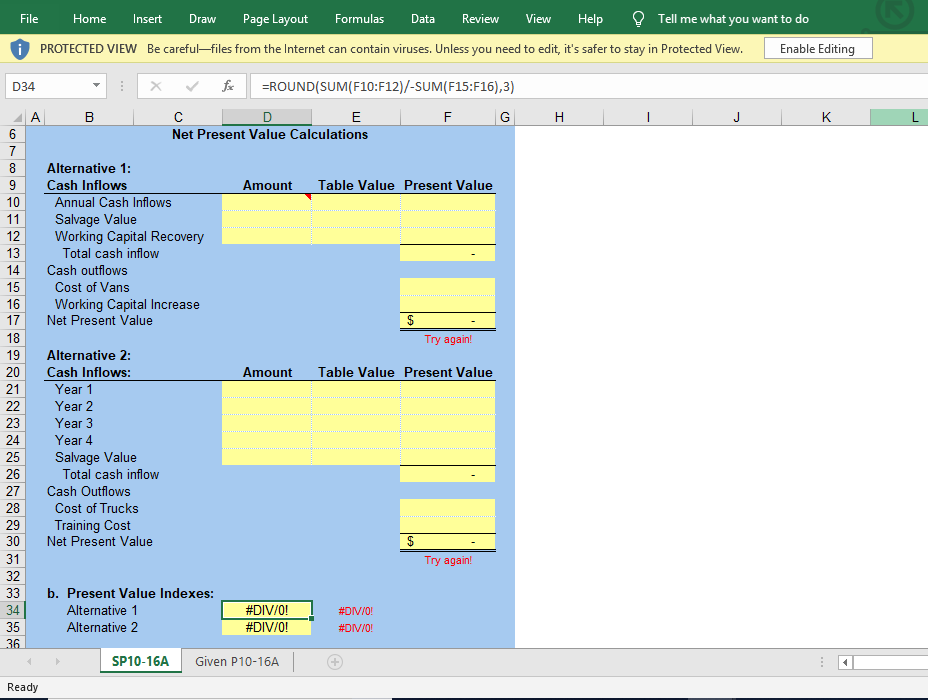
Task: Select column D header
Action: (267, 117)
